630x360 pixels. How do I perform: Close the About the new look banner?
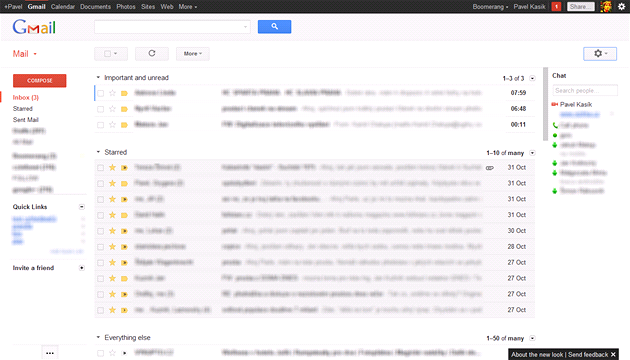click(x=613, y=354)
